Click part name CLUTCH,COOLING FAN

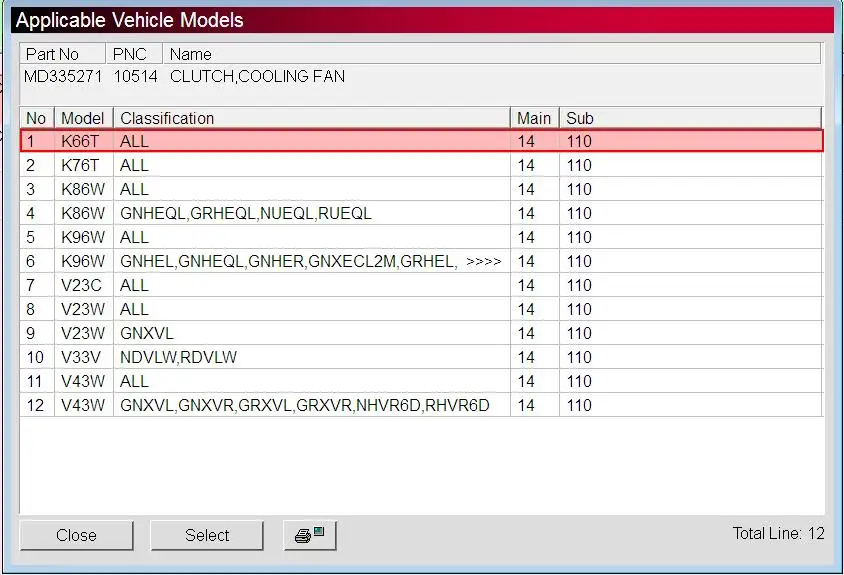(x=257, y=76)
